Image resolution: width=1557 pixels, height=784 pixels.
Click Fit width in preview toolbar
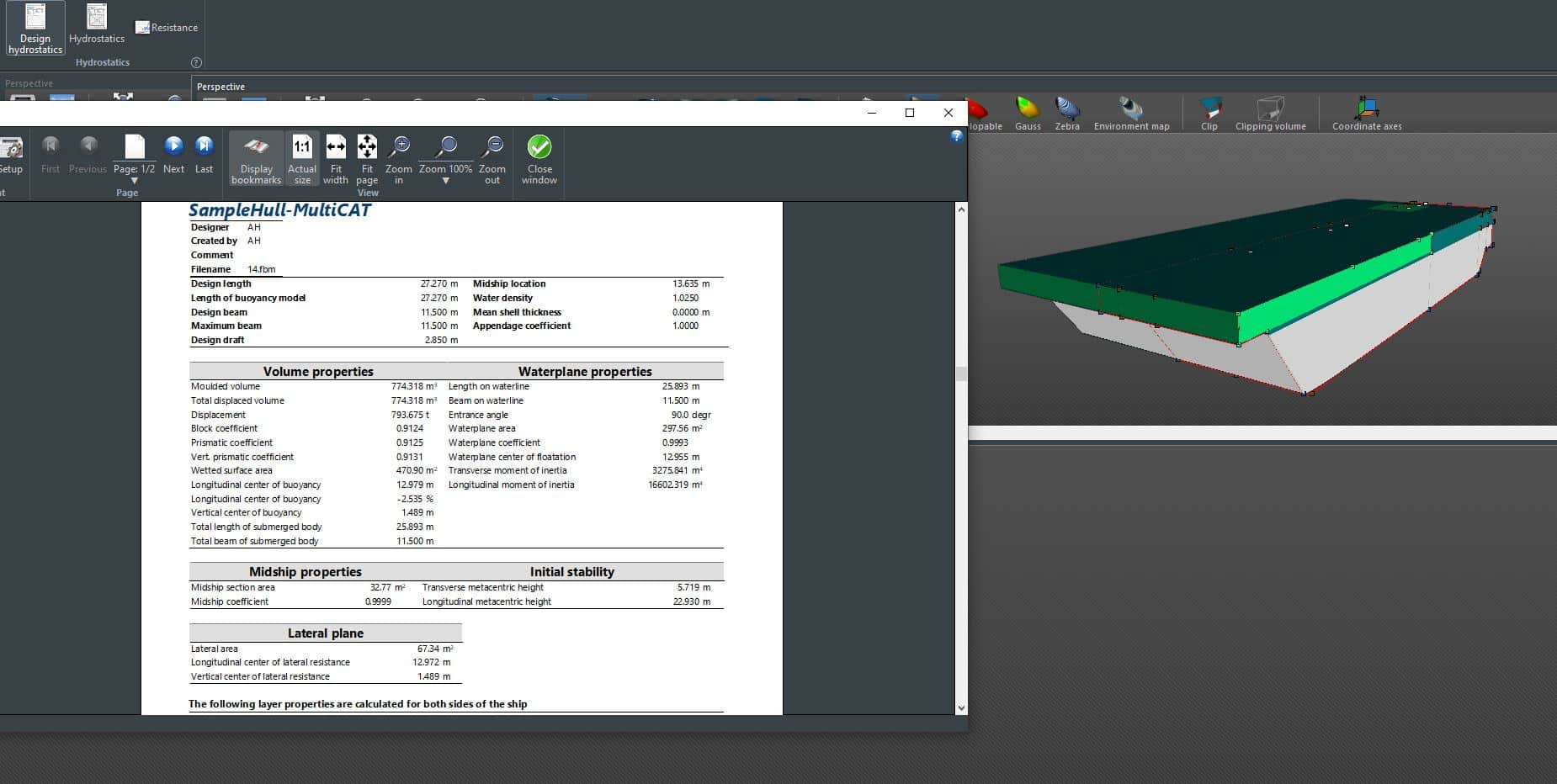(x=335, y=158)
